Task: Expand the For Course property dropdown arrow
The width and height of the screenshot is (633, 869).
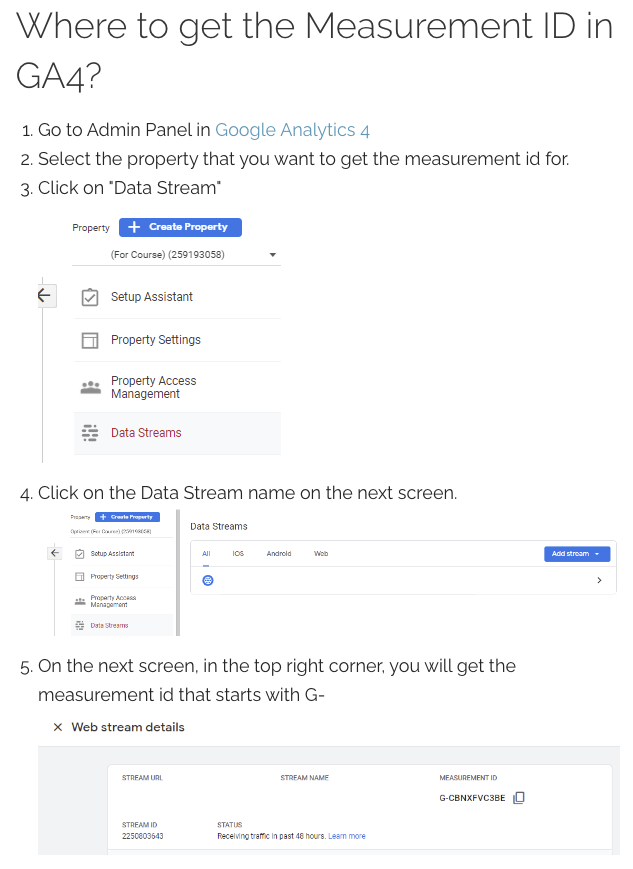Action: [272, 255]
